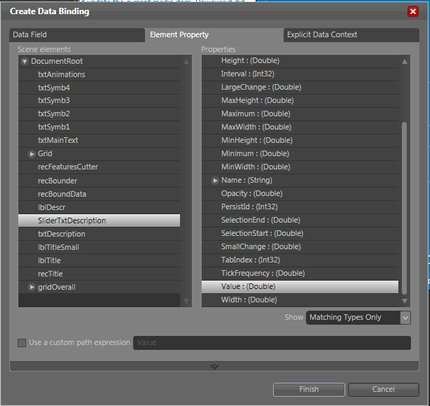Click the custom path expression input field
The image size is (430, 406).
272,343
